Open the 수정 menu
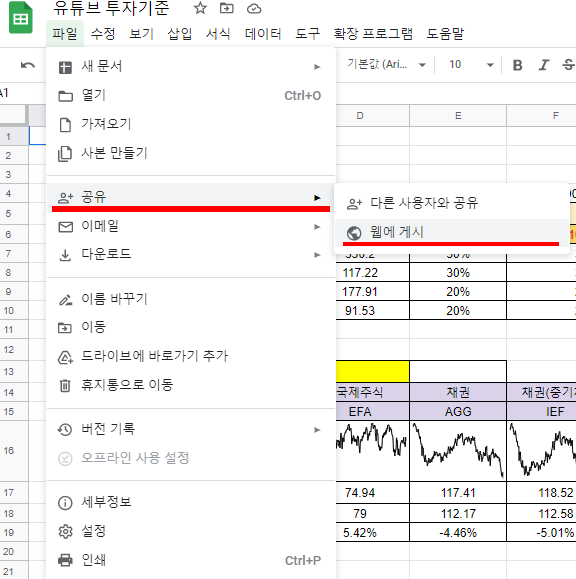Image resolution: width=576 pixels, height=579 pixels. coord(103,34)
